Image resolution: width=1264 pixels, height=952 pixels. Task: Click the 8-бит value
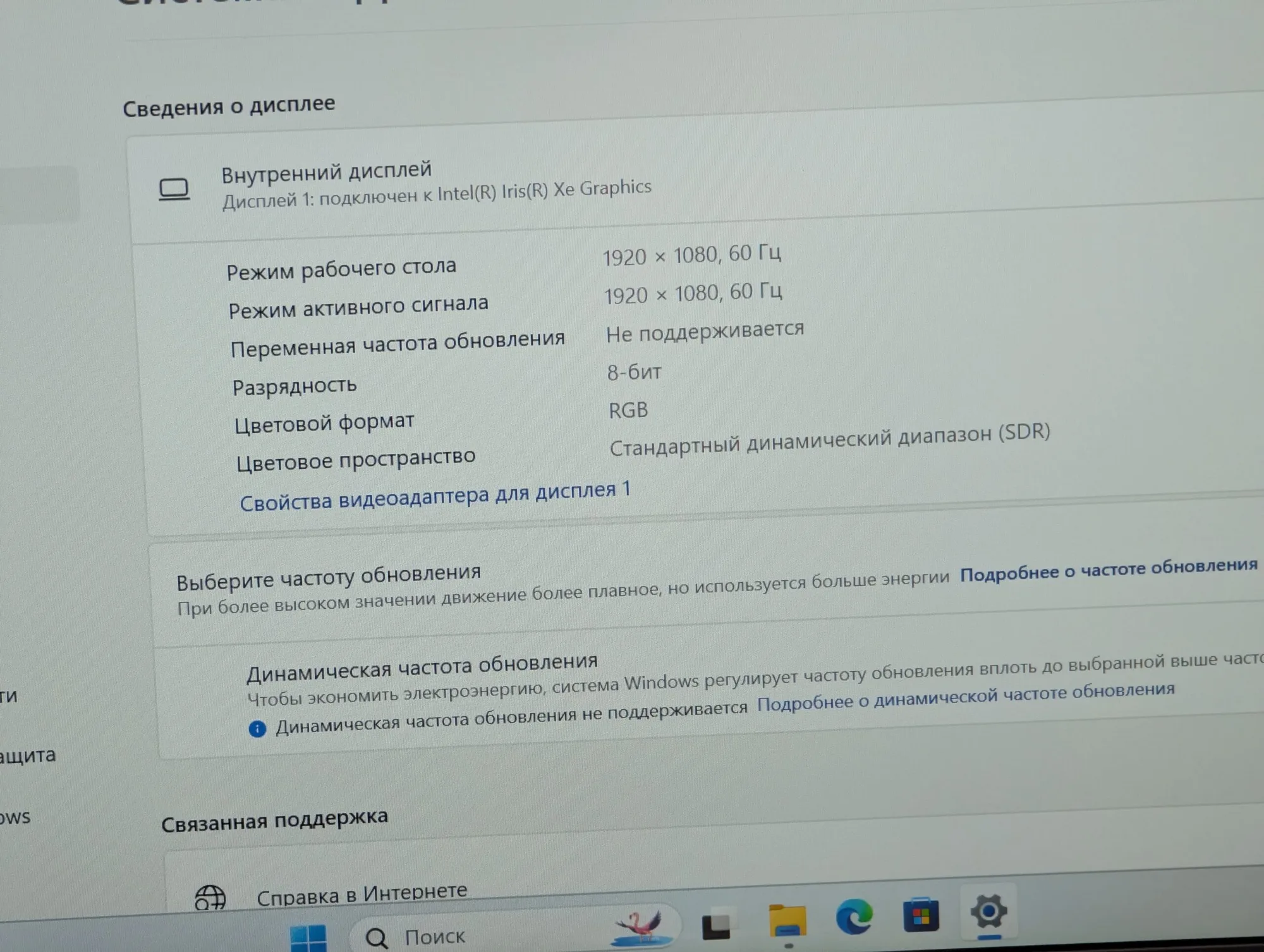(x=634, y=372)
